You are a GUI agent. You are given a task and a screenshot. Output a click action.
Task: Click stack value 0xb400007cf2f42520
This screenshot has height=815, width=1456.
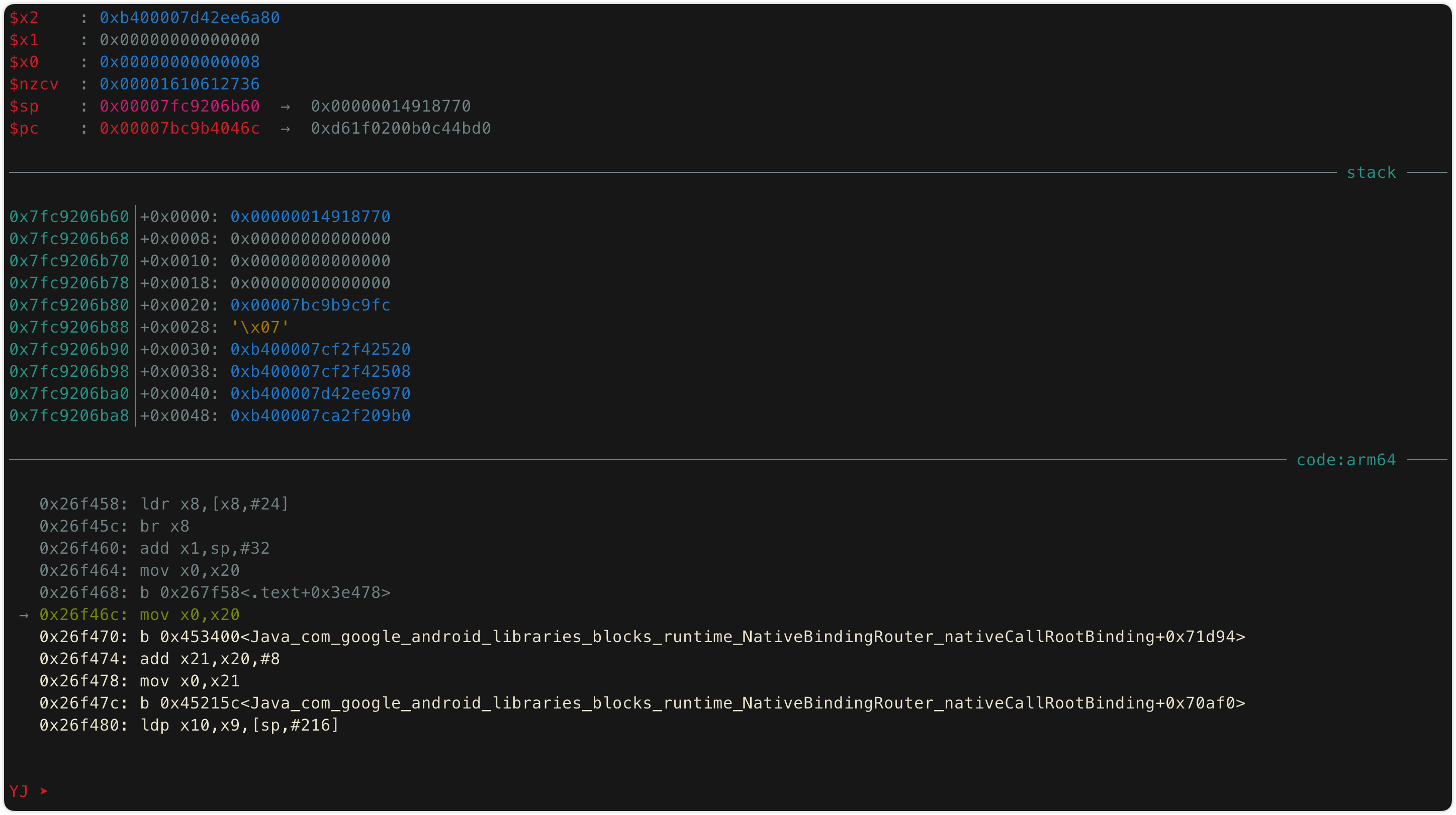click(320, 349)
